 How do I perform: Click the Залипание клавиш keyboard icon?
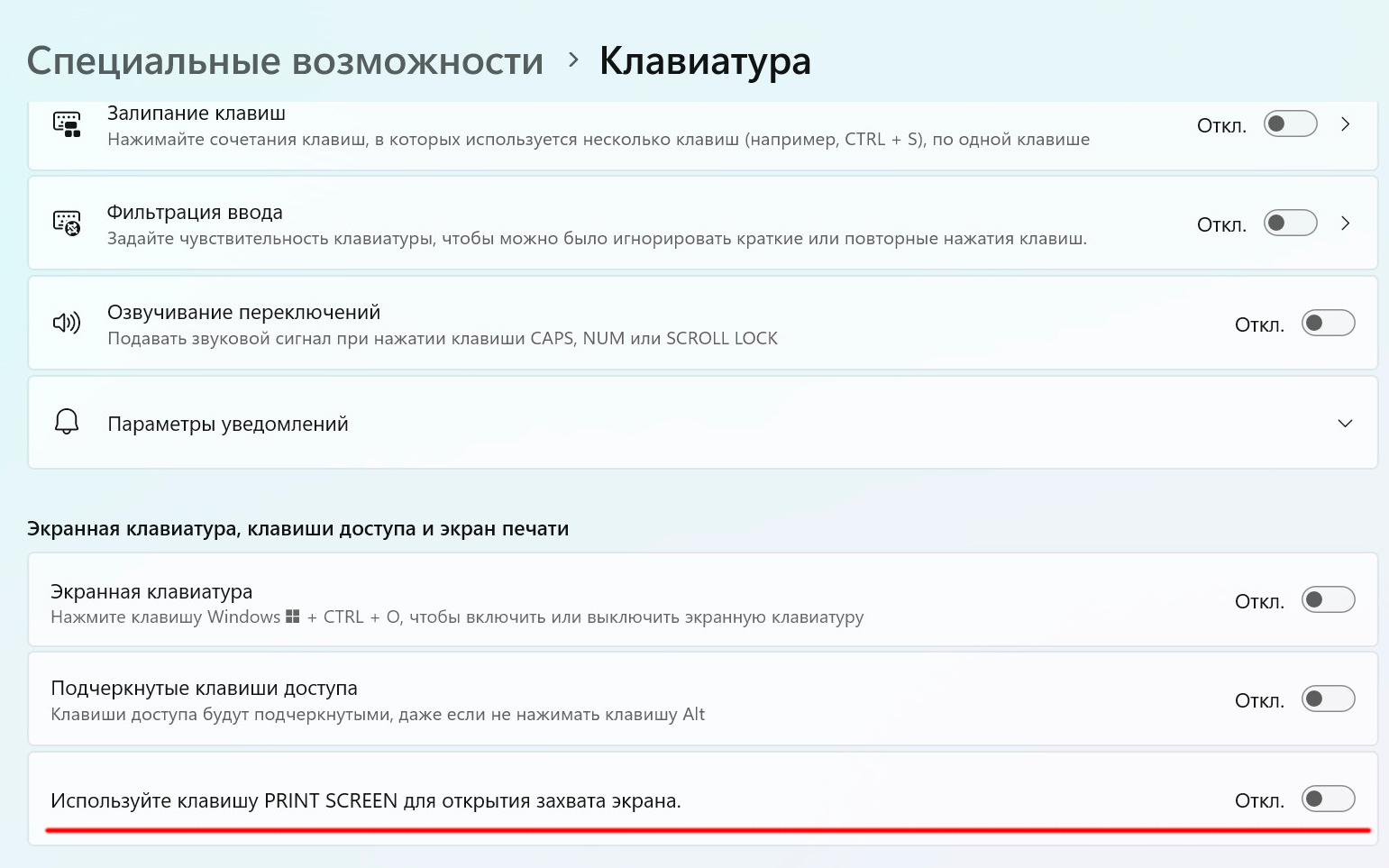[x=67, y=124]
